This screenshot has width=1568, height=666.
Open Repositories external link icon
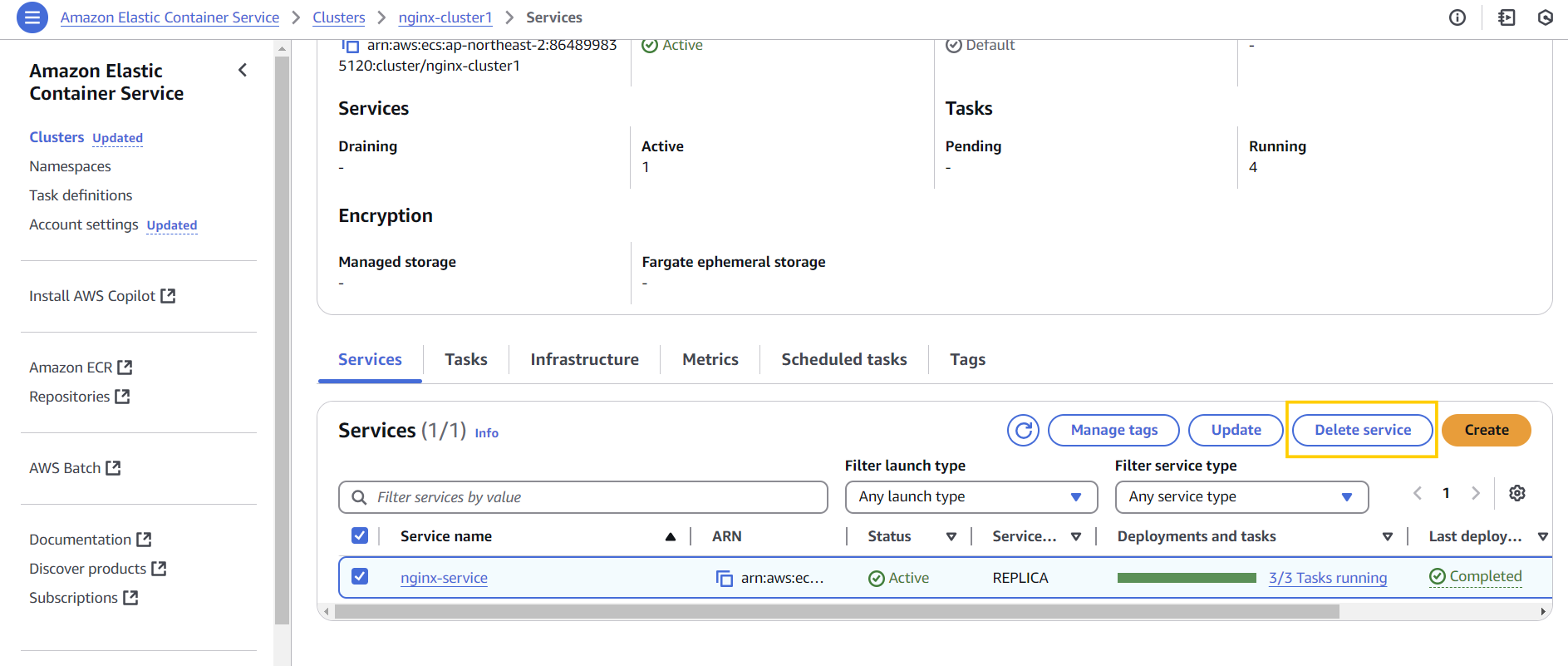(x=122, y=397)
